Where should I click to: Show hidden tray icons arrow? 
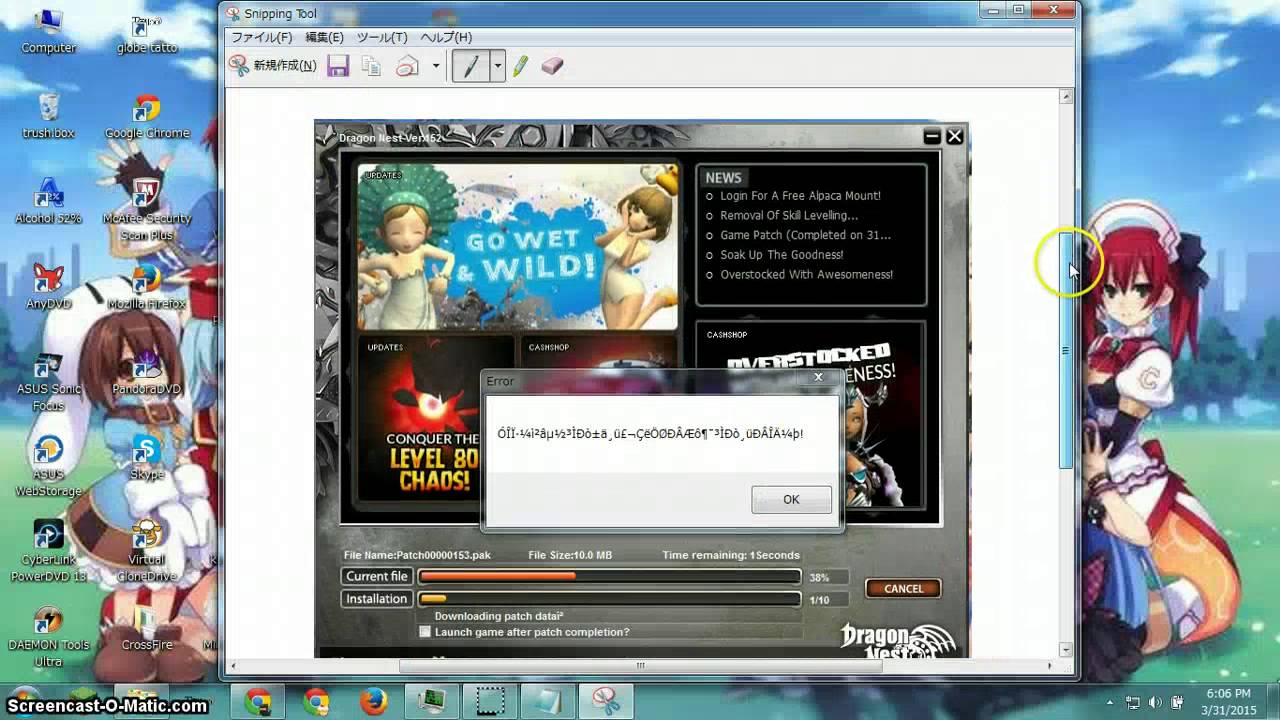(x=1111, y=703)
